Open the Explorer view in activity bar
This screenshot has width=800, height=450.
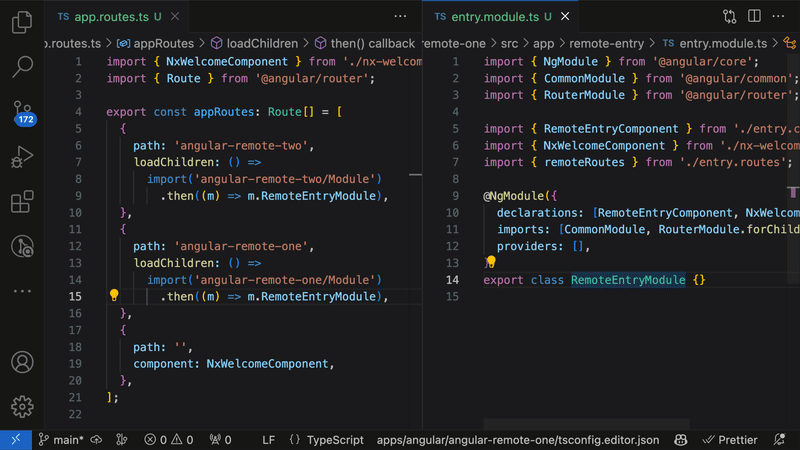[x=21, y=24]
